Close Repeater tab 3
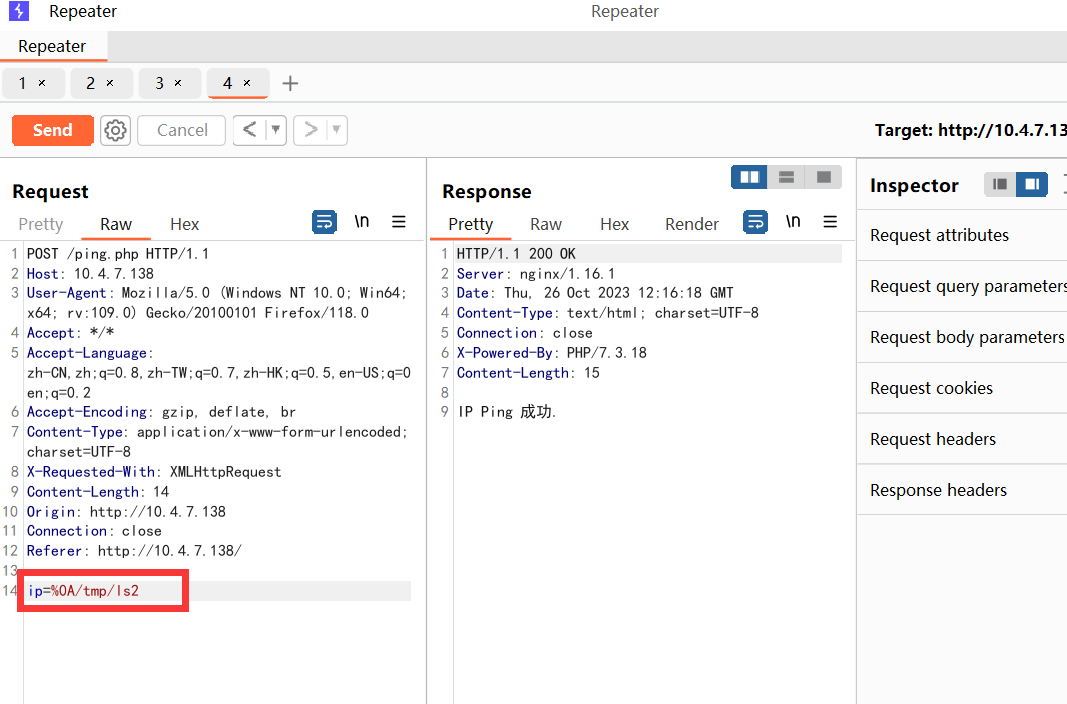Image resolution: width=1067 pixels, height=704 pixels. [178, 83]
